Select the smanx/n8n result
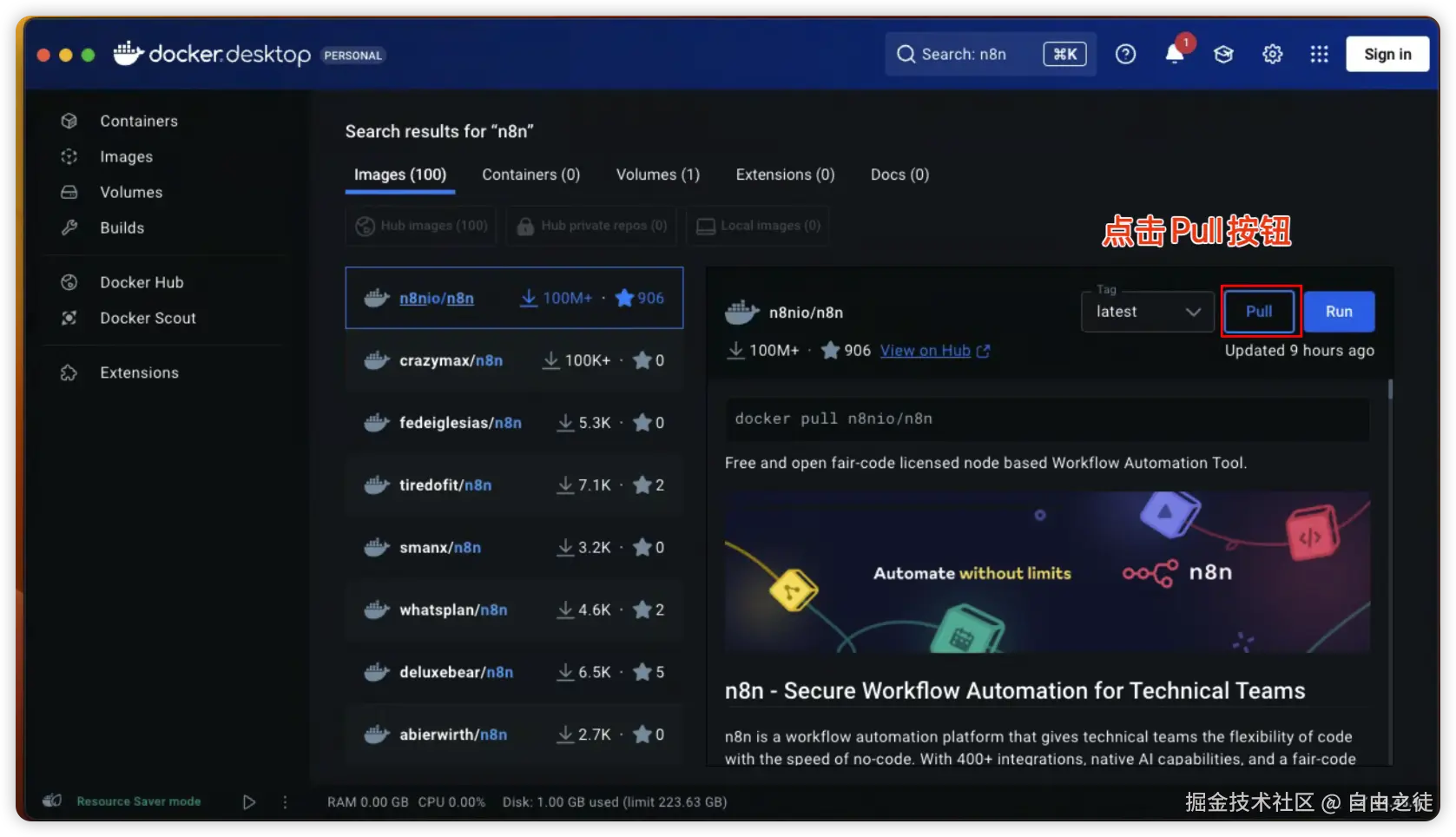 514,547
